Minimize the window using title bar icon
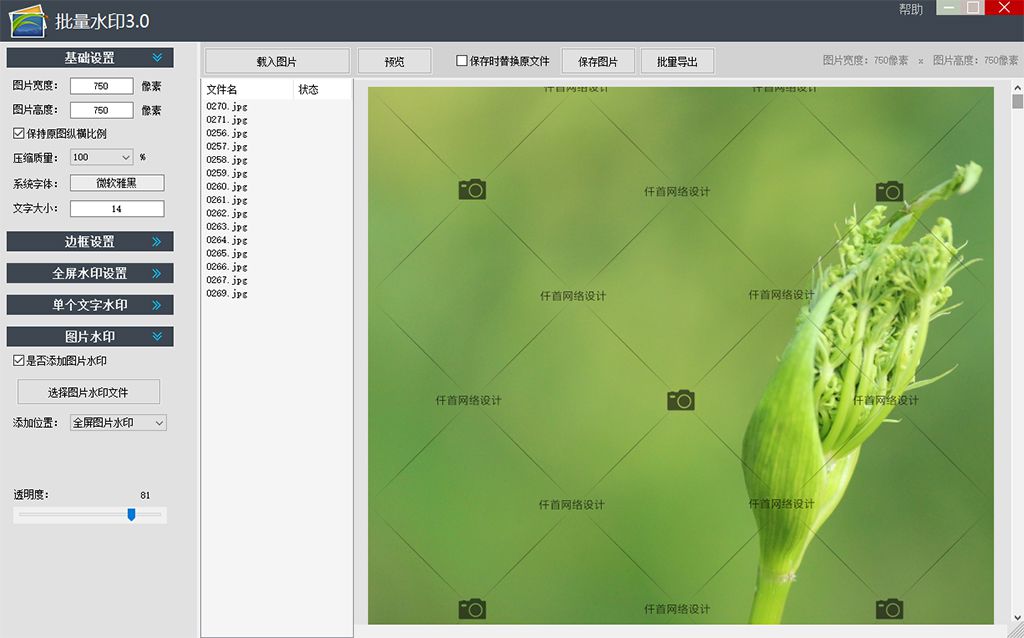 946,8
